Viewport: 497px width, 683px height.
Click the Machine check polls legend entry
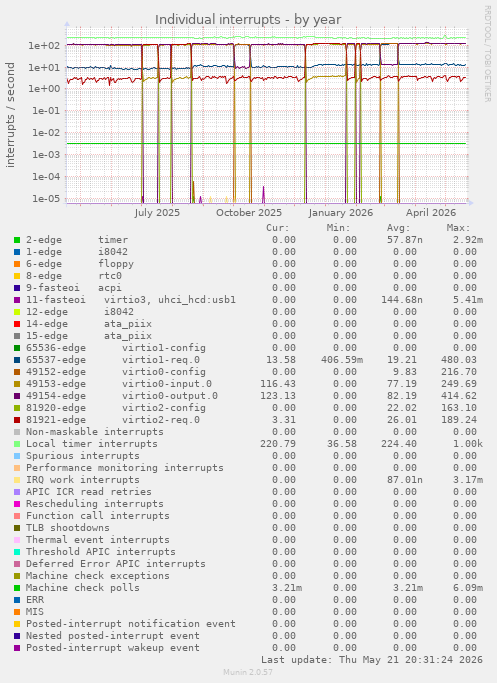point(83,588)
